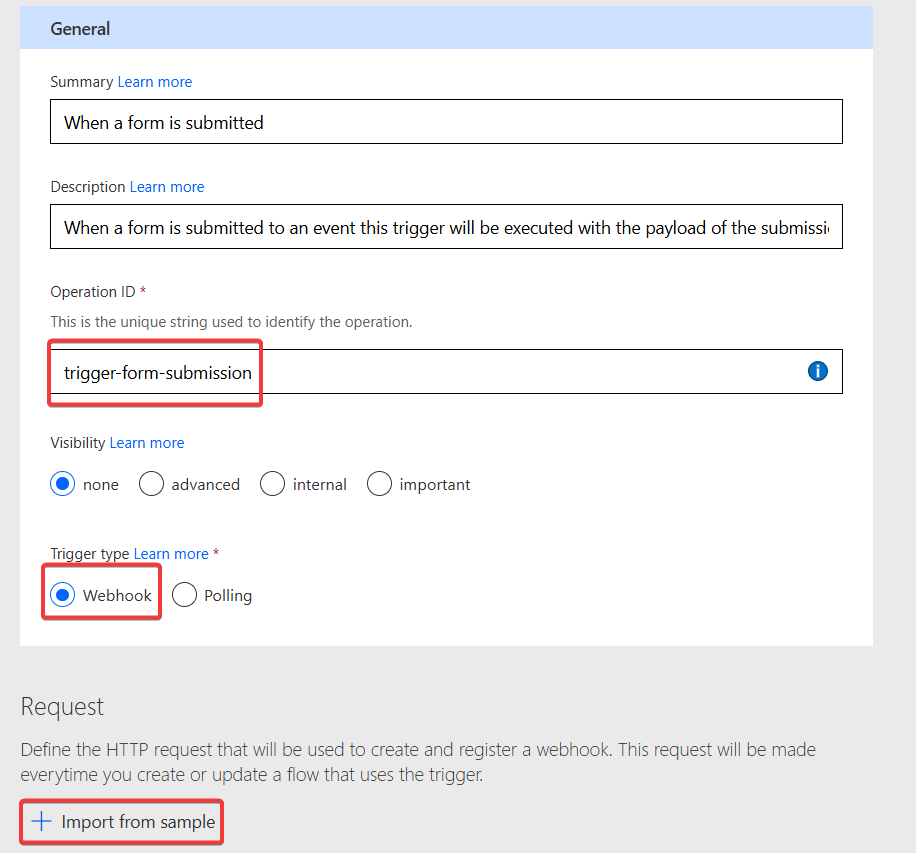Click the plus icon on Import from sample

tap(40, 821)
